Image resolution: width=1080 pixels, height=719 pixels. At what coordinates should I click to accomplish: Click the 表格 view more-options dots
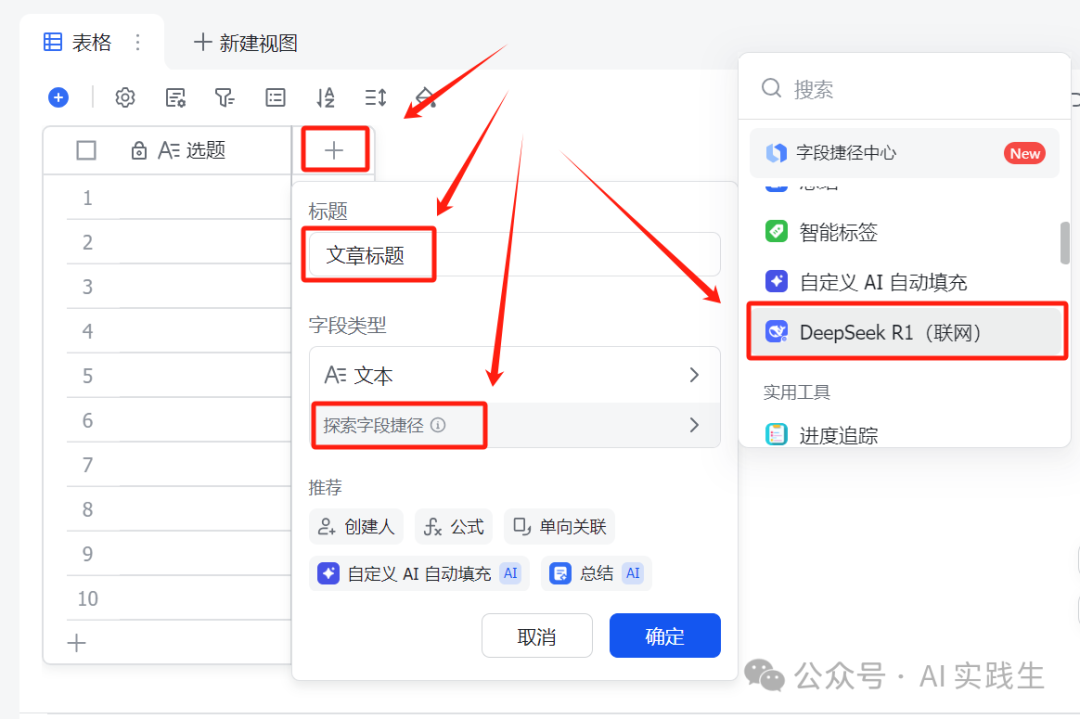coord(138,43)
